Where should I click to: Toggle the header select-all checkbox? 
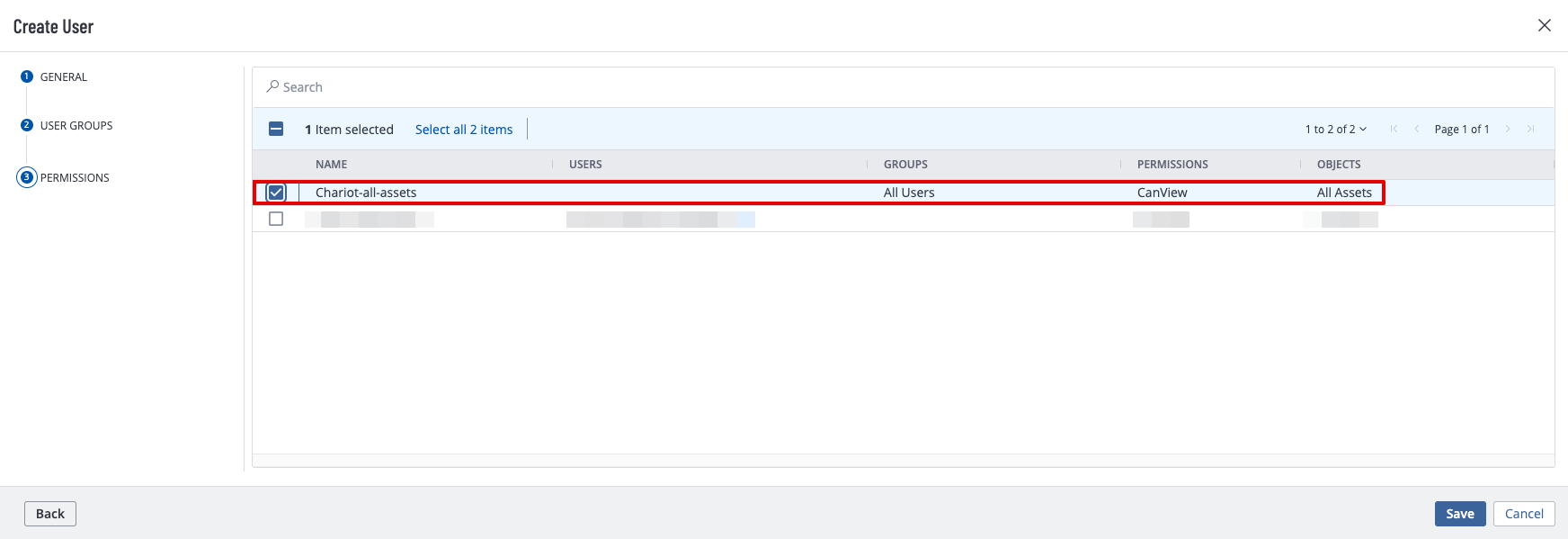coord(276,129)
